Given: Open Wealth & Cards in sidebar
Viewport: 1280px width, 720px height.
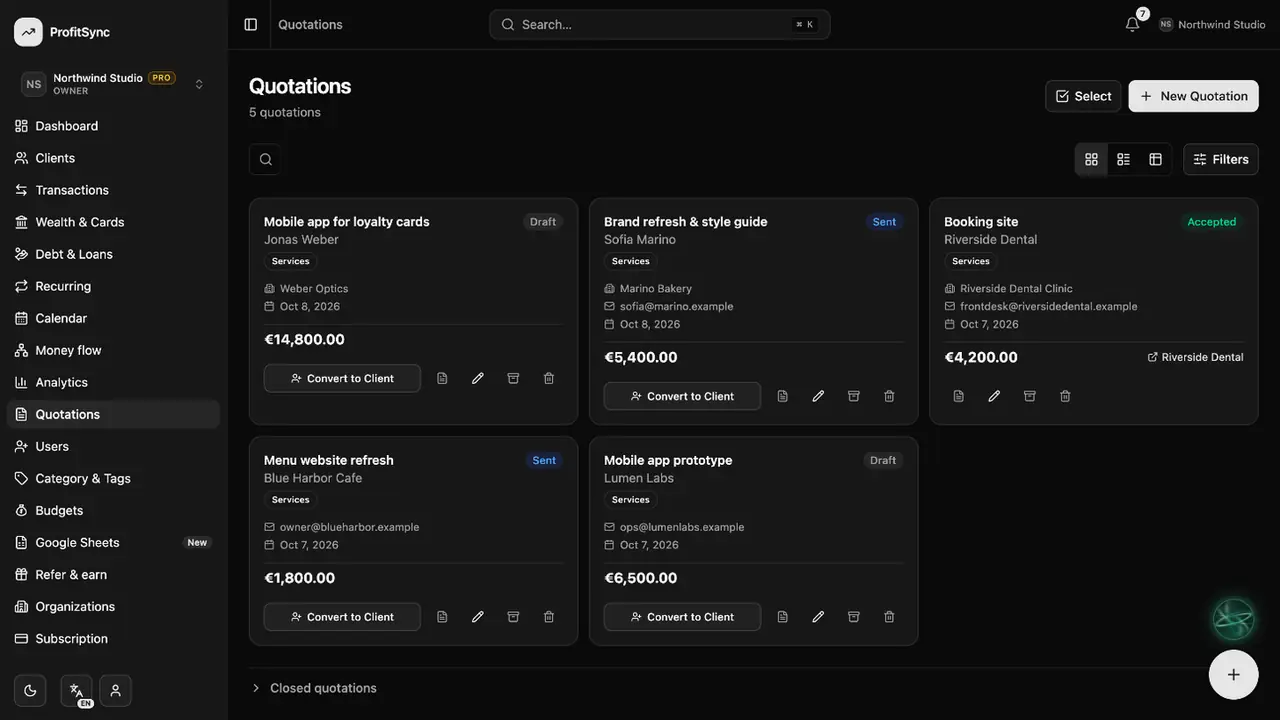Looking at the screenshot, I should click(x=114, y=222).
